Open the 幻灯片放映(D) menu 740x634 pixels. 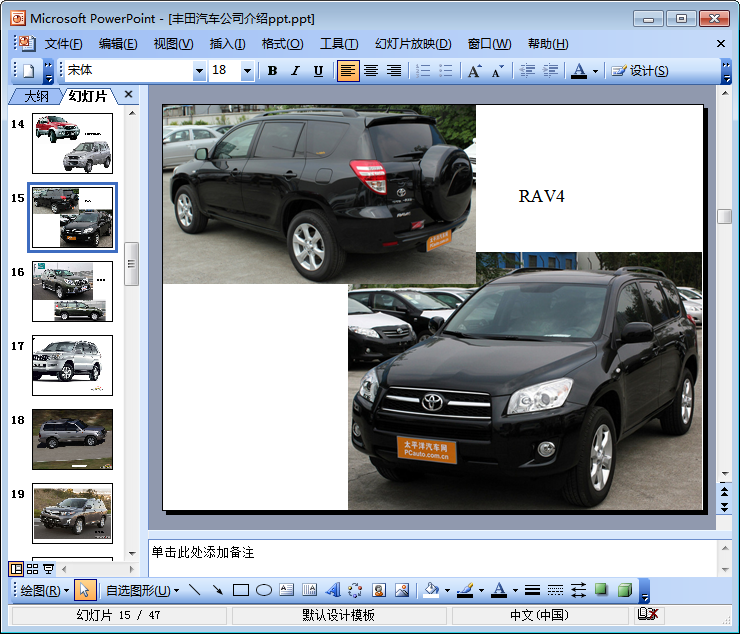[413, 44]
